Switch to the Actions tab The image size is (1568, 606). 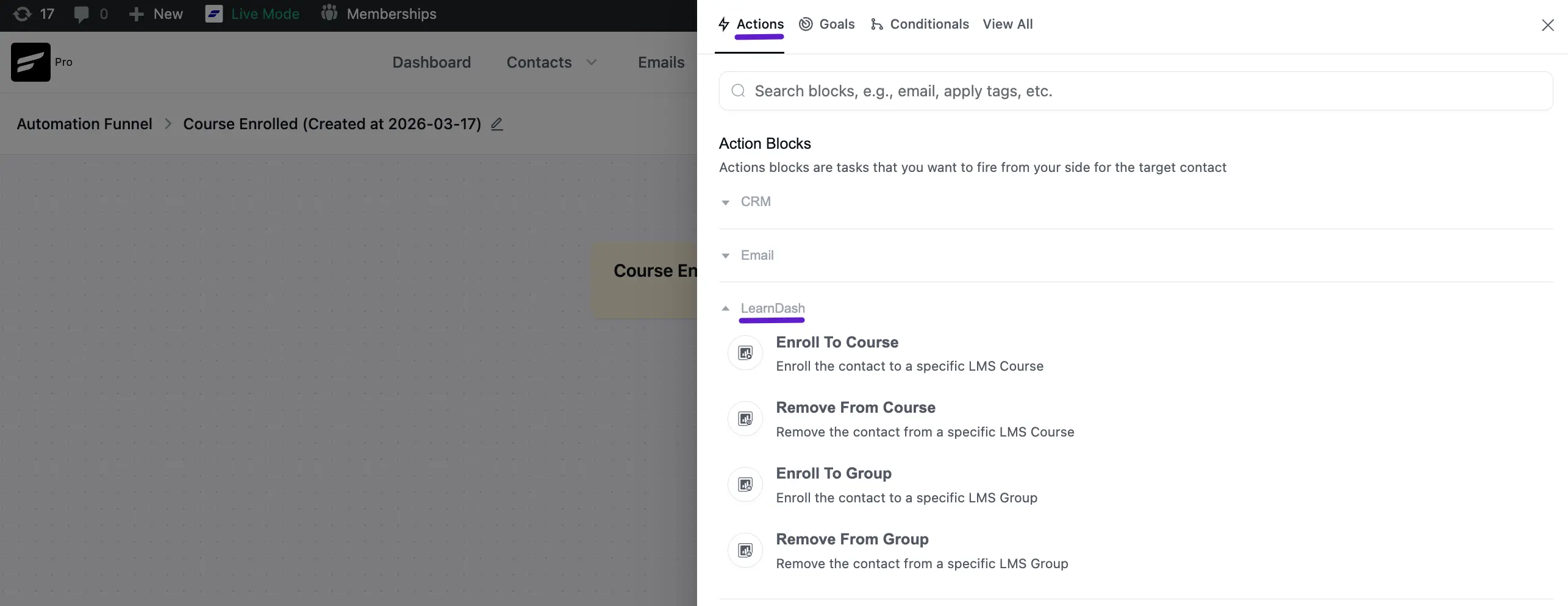tap(751, 24)
